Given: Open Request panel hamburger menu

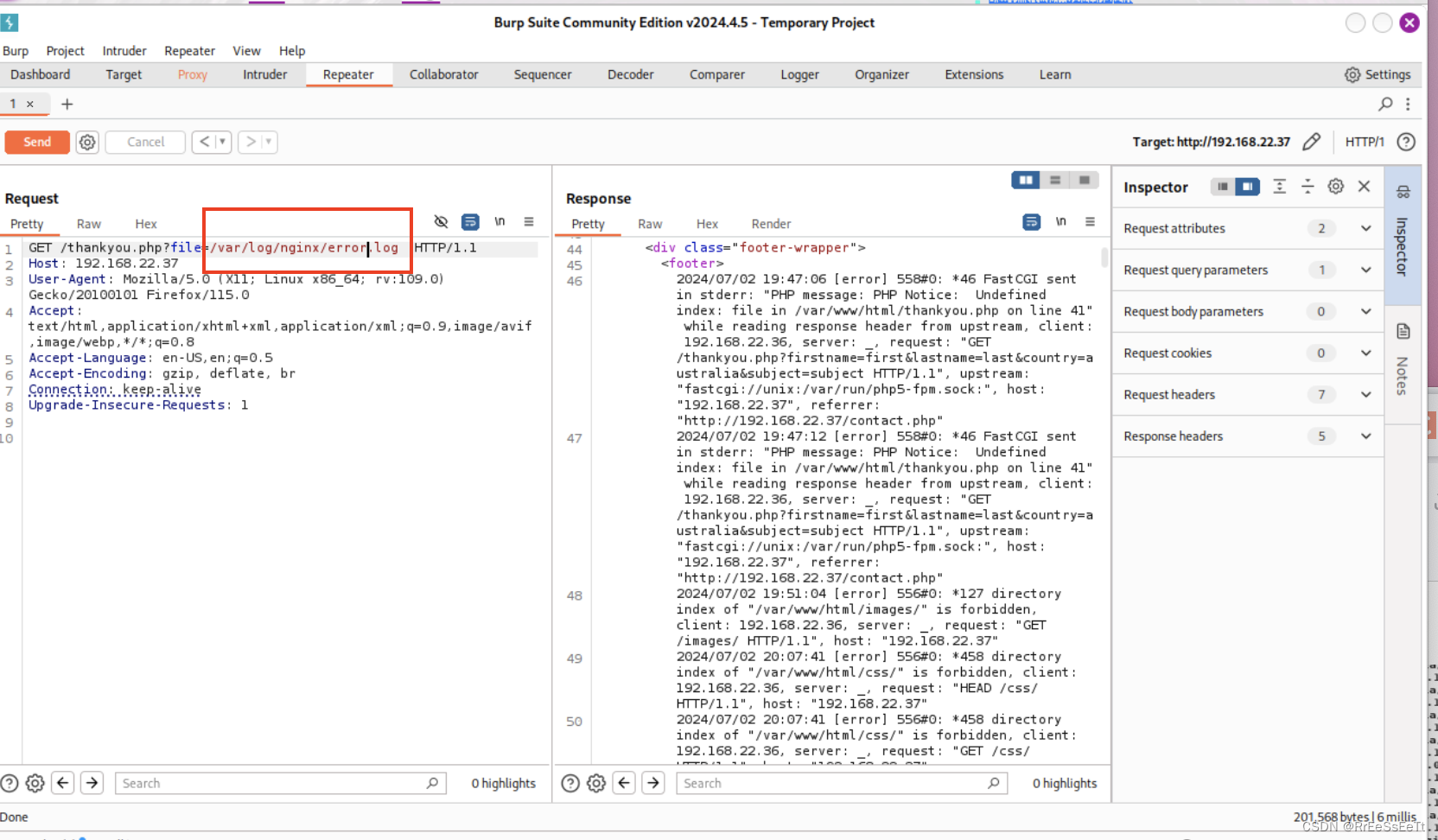Looking at the screenshot, I should coord(529,222).
